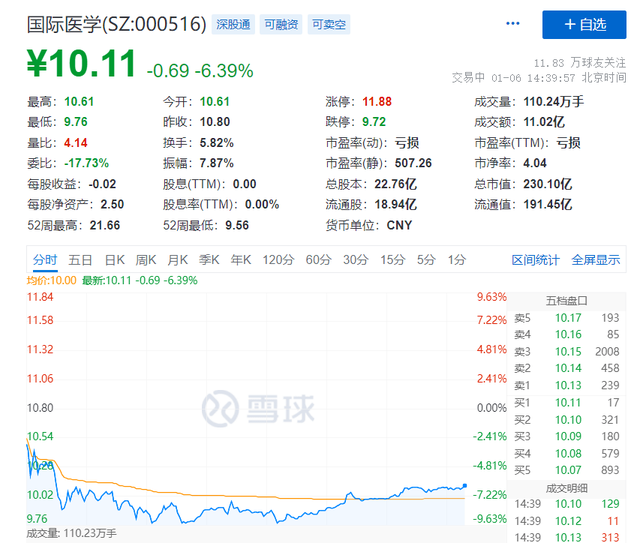Switch to the 日K chart tab
The height and width of the screenshot is (543, 640).
(115, 260)
